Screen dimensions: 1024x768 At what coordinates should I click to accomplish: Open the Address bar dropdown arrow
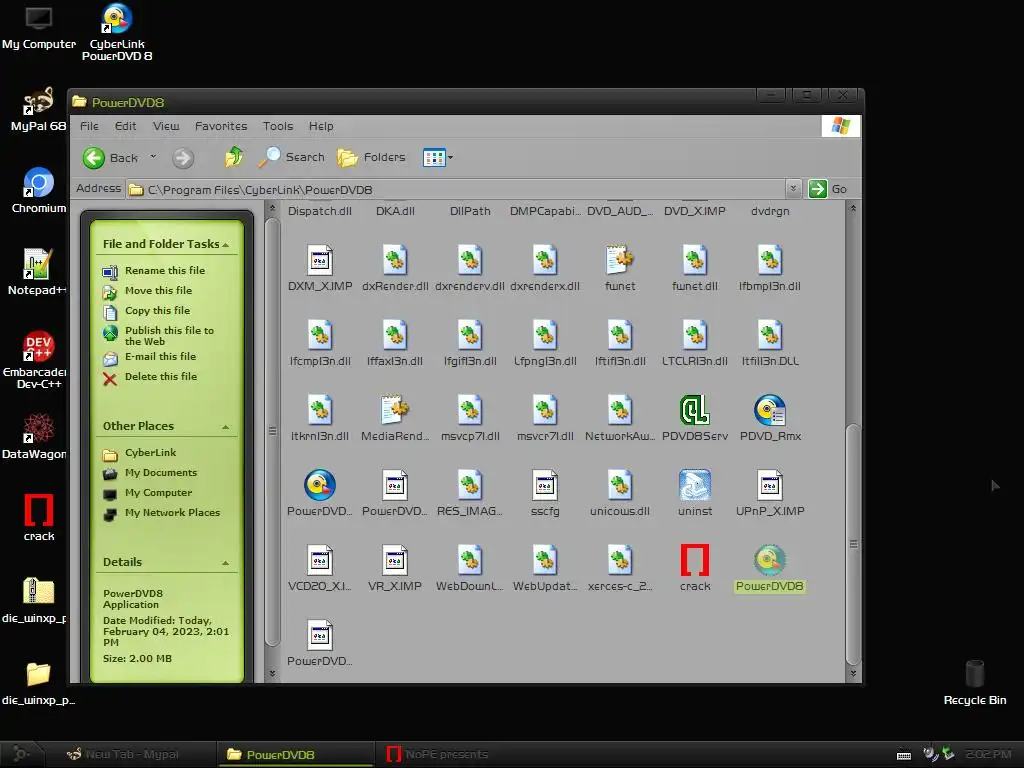pos(793,189)
